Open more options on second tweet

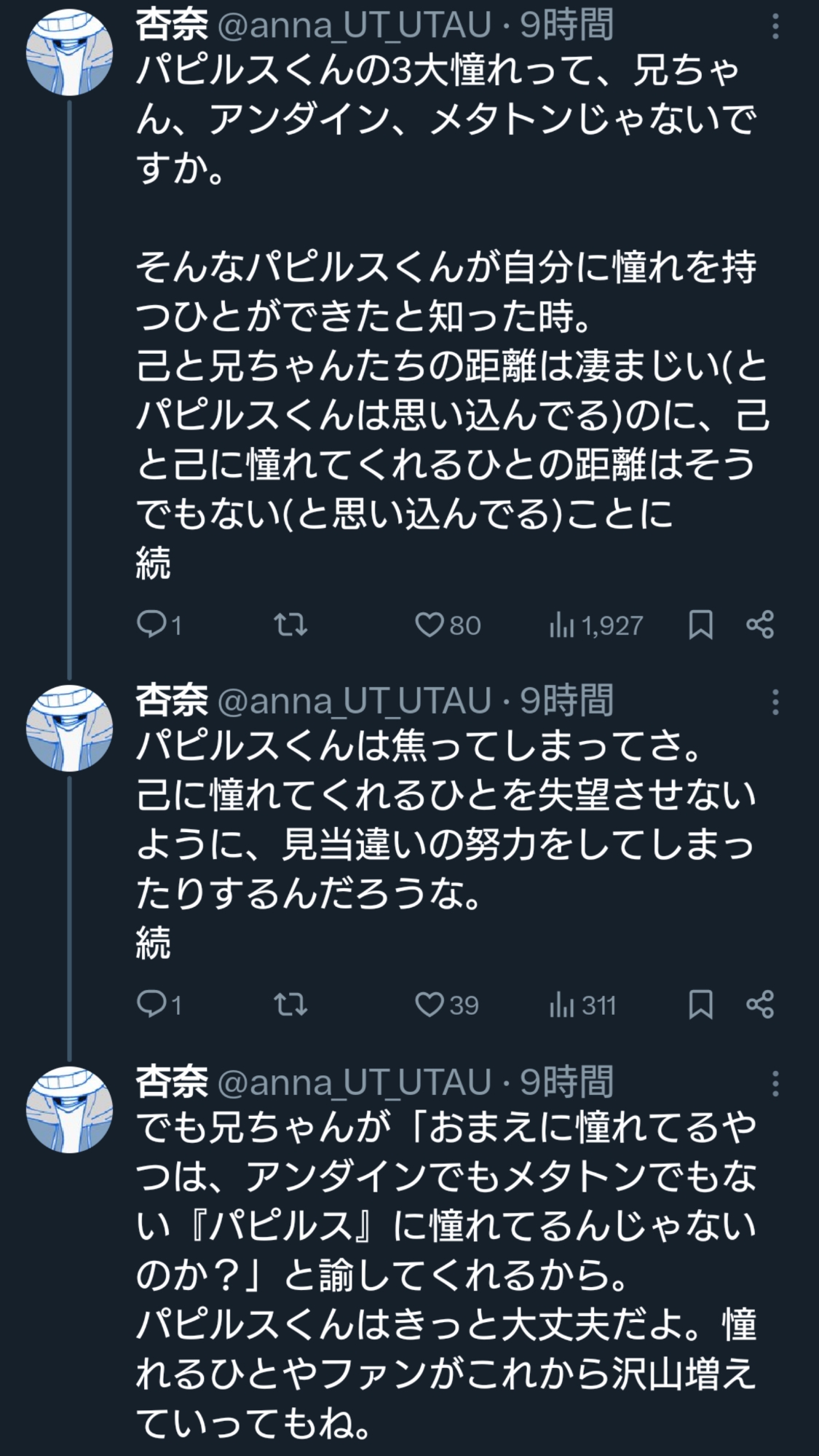tap(775, 702)
